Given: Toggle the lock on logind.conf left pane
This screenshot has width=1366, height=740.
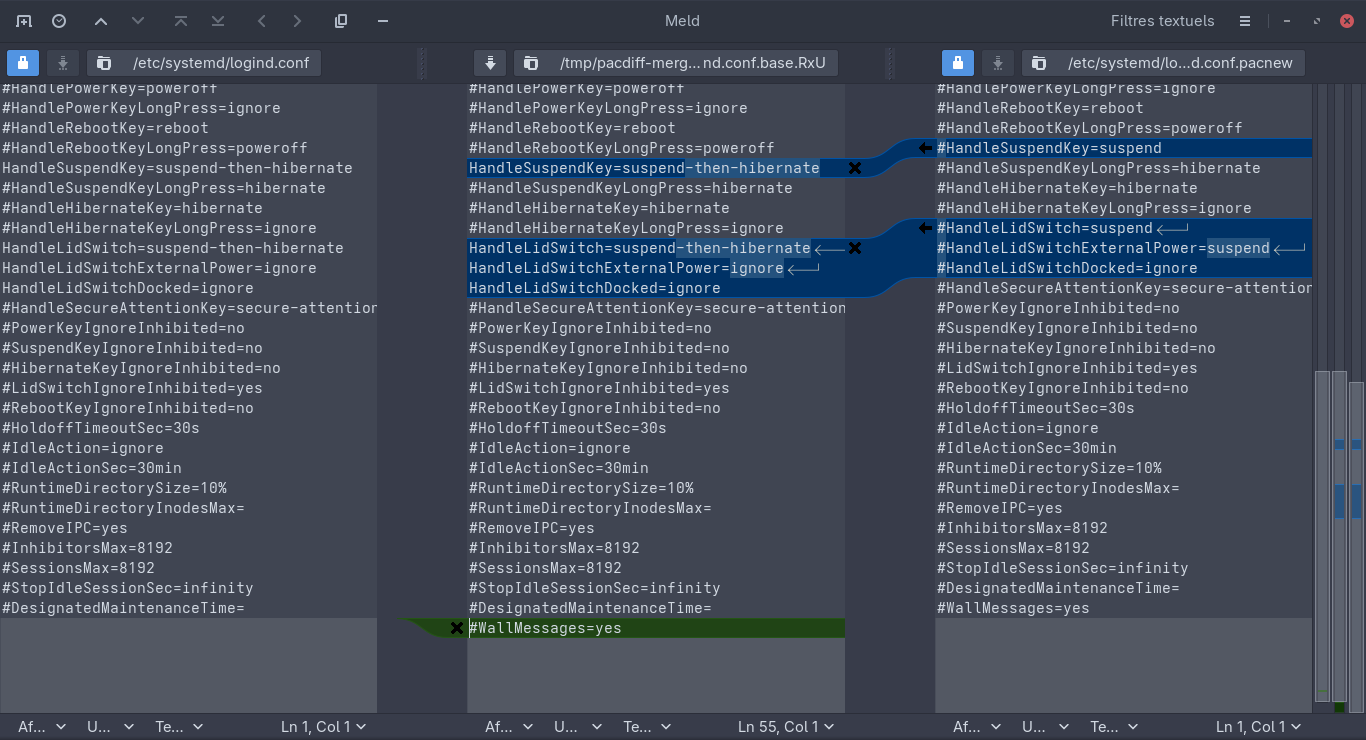Looking at the screenshot, I should pyautogui.click(x=23, y=63).
